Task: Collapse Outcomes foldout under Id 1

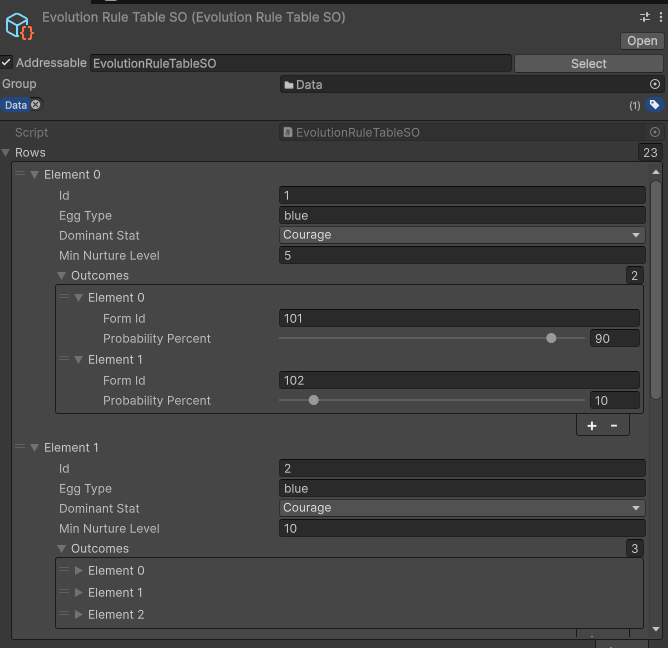Action: tap(62, 276)
